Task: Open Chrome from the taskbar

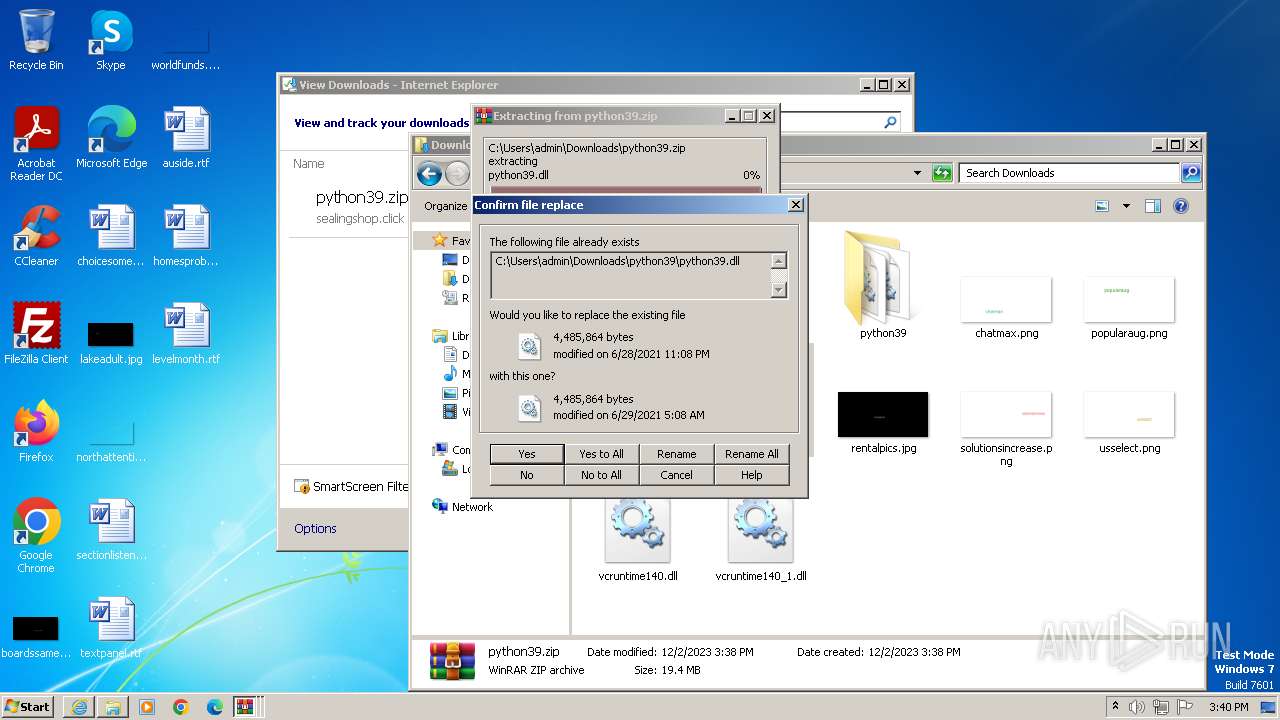Action: [x=181, y=707]
